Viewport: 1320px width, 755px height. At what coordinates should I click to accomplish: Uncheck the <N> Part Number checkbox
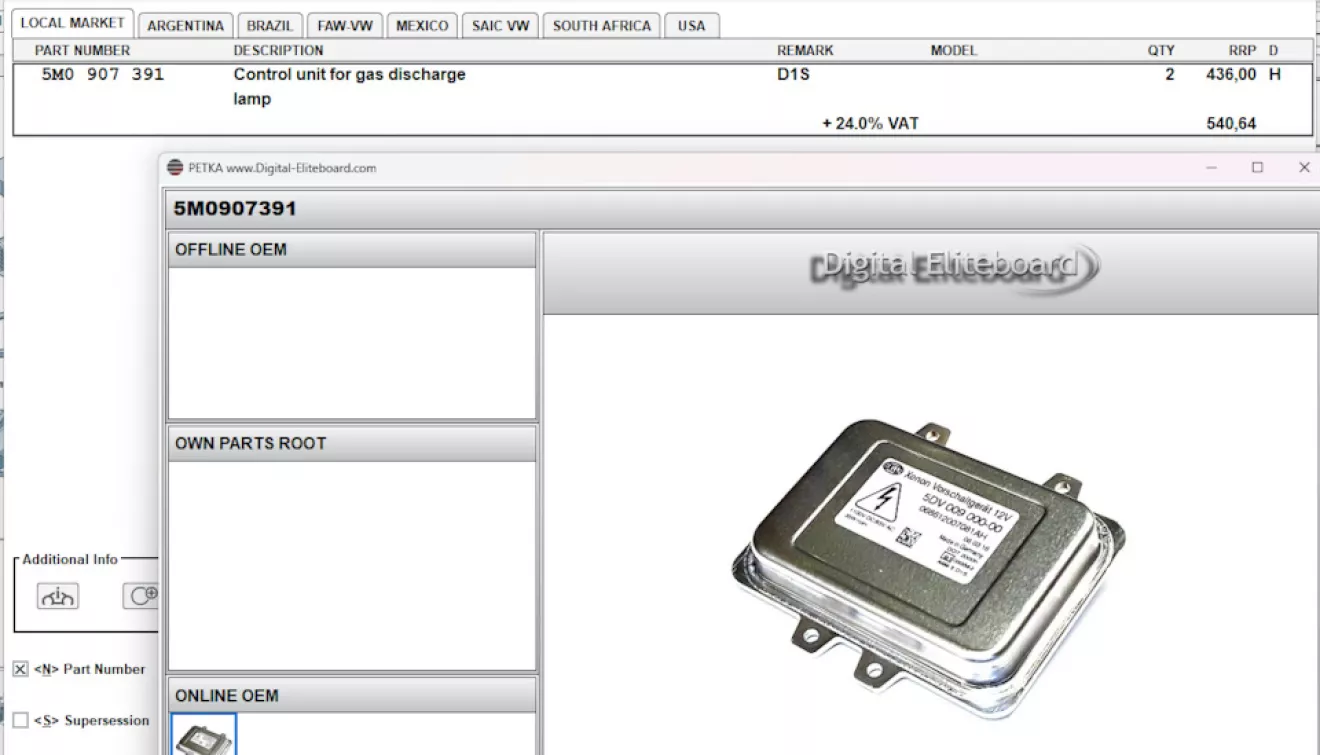(21, 669)
